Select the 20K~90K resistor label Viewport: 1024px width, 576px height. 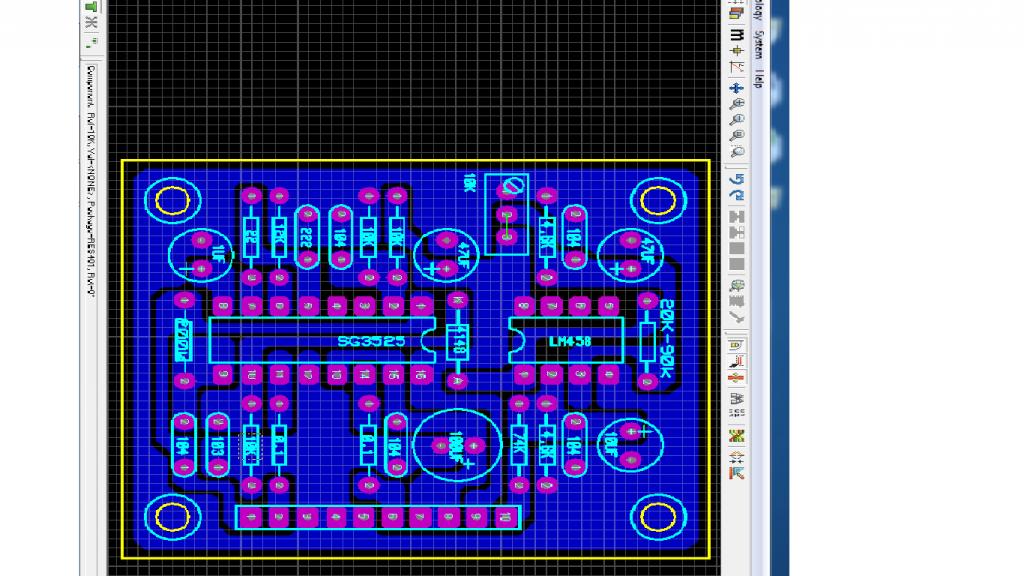pyautogui.click(x=666, y=340)
